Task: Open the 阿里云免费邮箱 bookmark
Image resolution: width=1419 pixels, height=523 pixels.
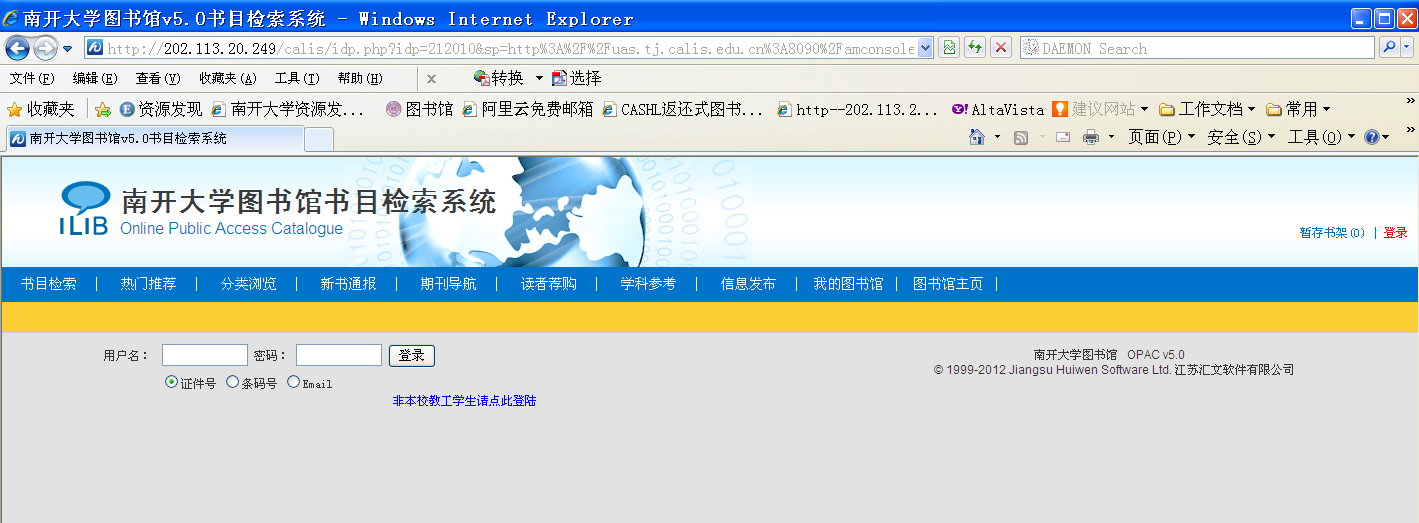Action: point(528,109)
